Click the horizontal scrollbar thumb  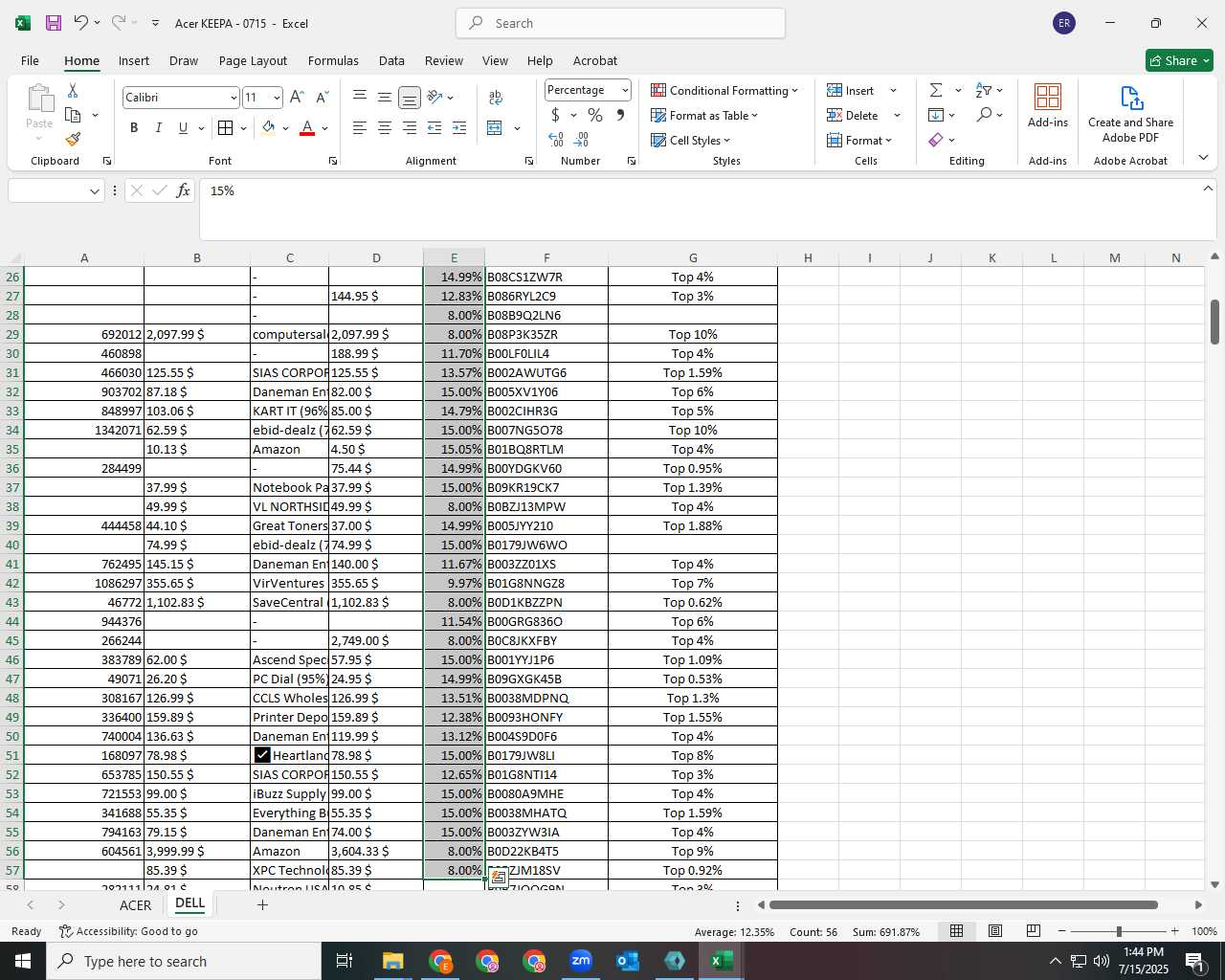[964, 904]
